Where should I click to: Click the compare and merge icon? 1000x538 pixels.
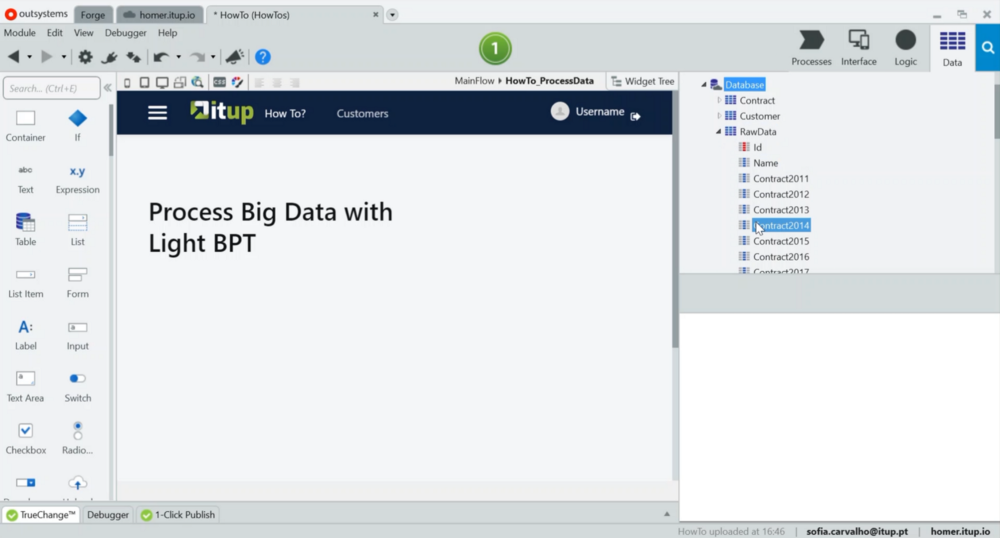tap(133, 57)
